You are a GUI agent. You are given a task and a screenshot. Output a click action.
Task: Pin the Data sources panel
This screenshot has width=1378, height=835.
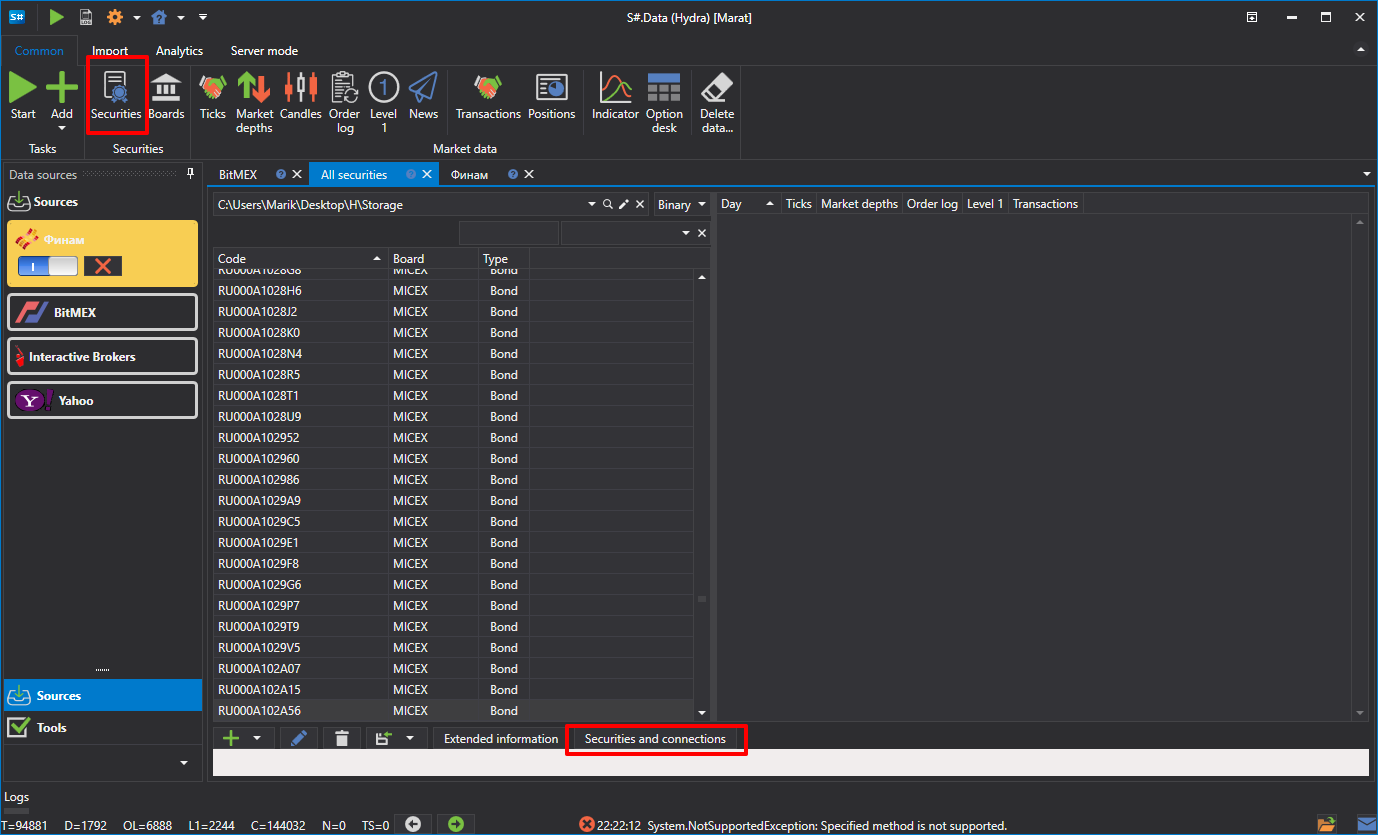tap(191, 174)
